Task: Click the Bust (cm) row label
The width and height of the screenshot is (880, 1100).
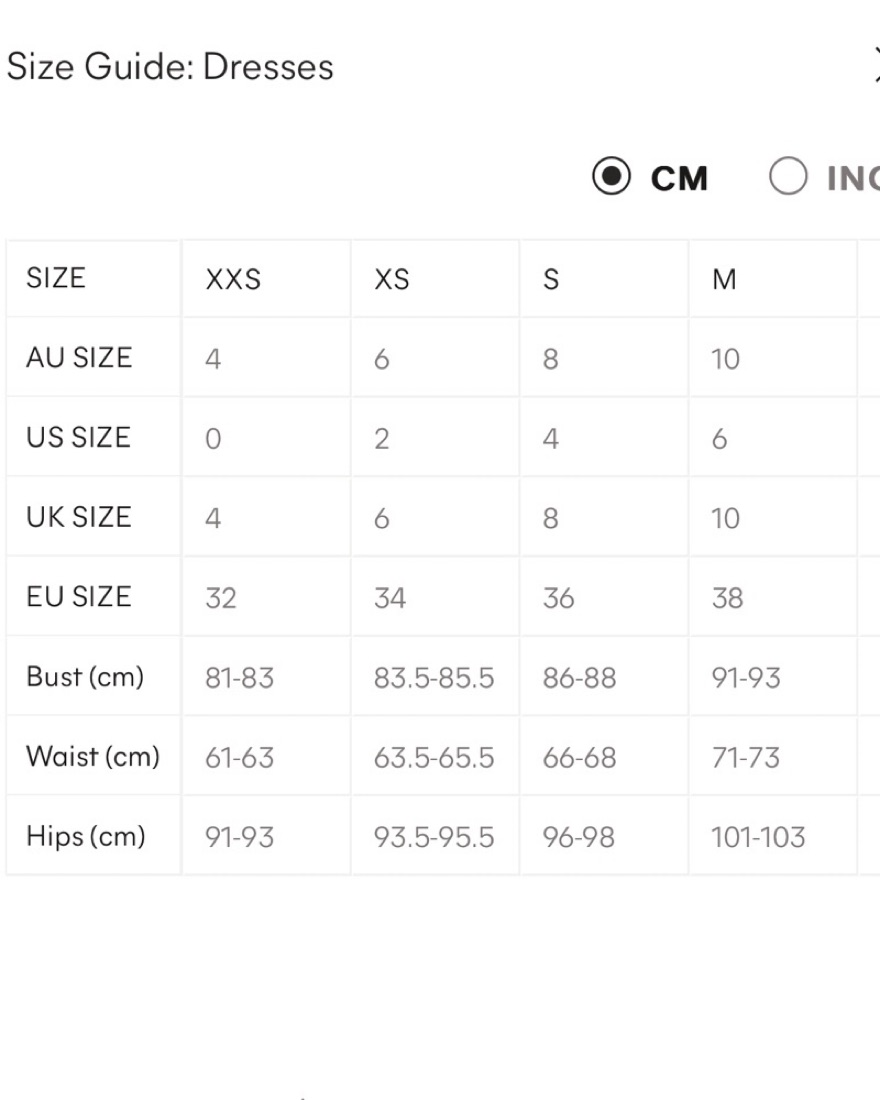Action: tap(85, 677)
